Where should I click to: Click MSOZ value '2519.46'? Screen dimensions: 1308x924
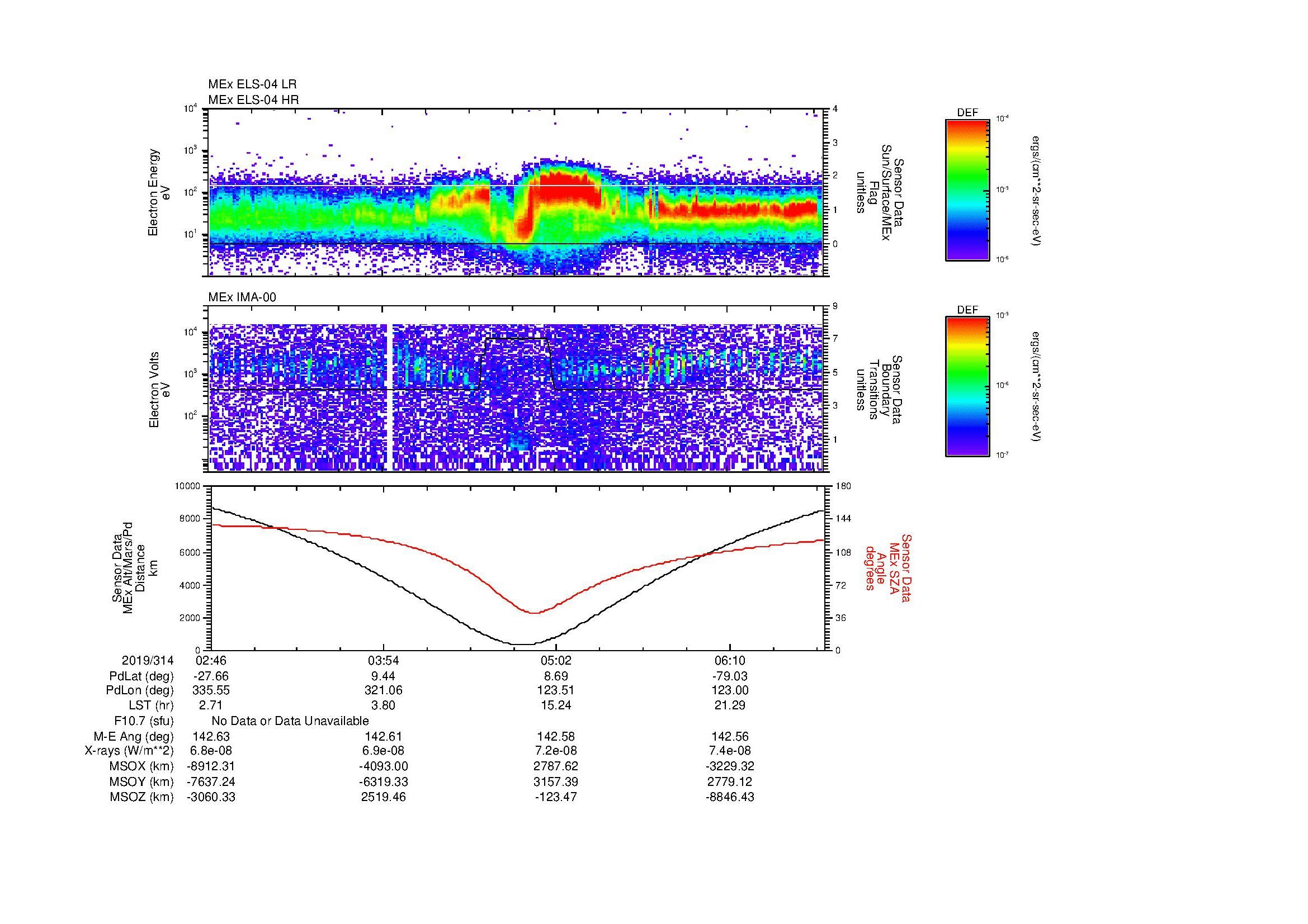tap(384, 797)
